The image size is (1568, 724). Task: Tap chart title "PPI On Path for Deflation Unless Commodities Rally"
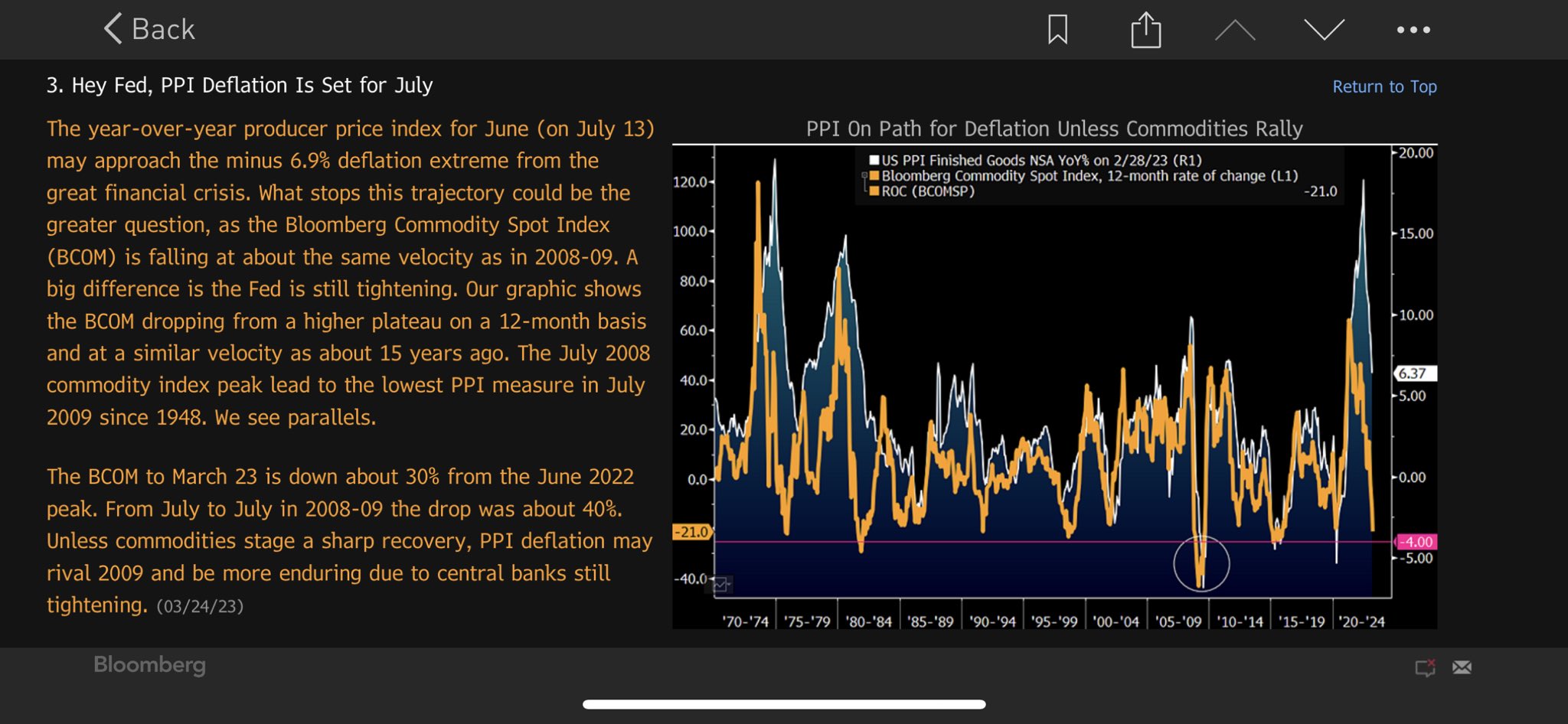(x=1054, y=129)
